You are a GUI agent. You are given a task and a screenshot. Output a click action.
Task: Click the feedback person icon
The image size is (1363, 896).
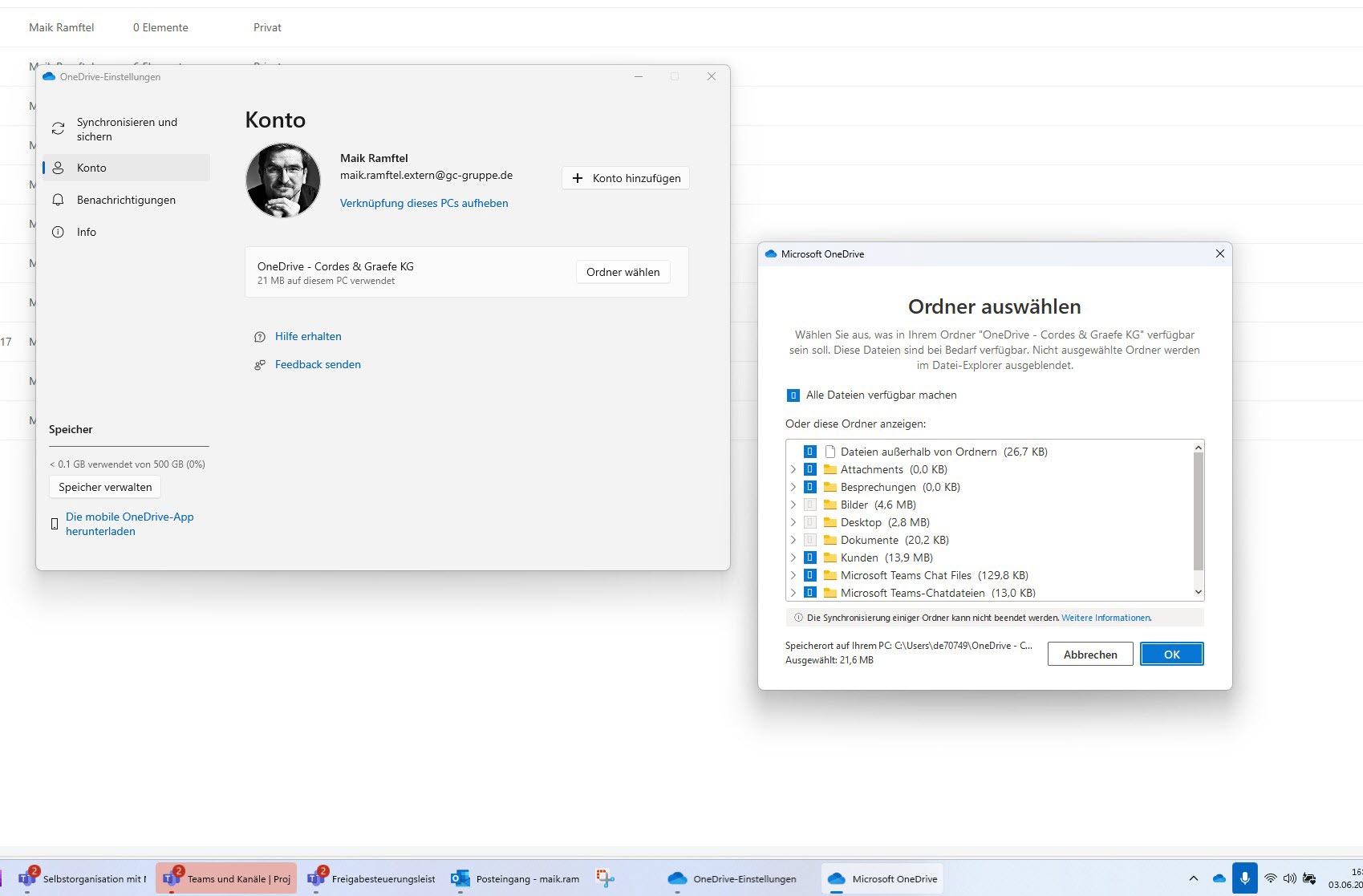click(259, 365)
